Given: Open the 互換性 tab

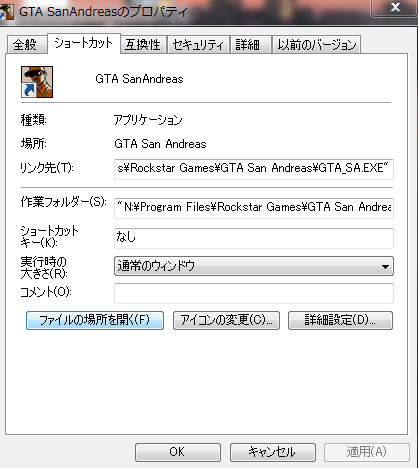Looking at the screenshot, I should pyautogui.click(x=143, y=44).
